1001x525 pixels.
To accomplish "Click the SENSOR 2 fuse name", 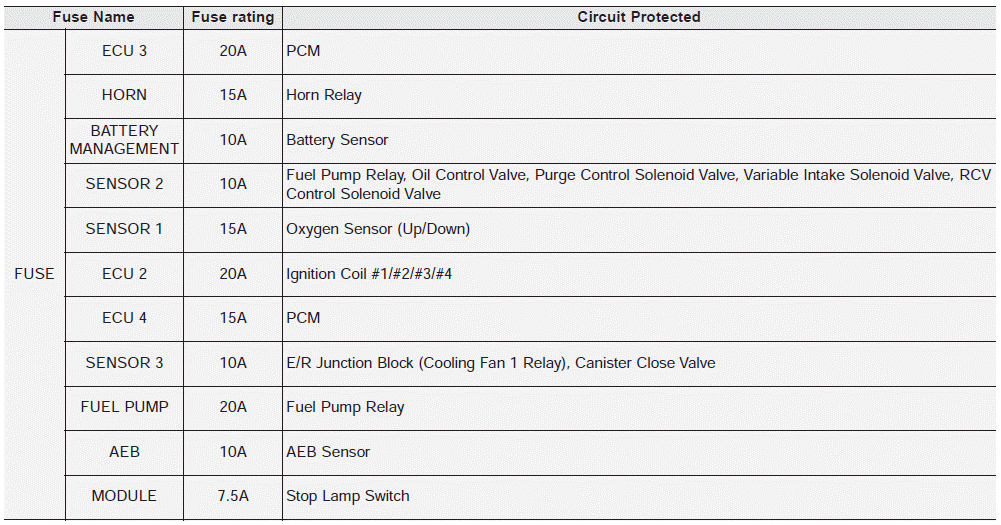I will [x=124, y=184].
